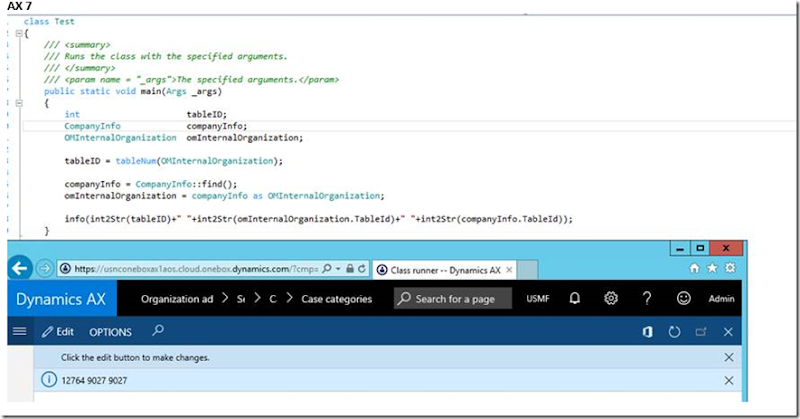This screenshot has width=800, height=419.
Task: Open the hamburger navigation menu
Action: tap(19, 331)
